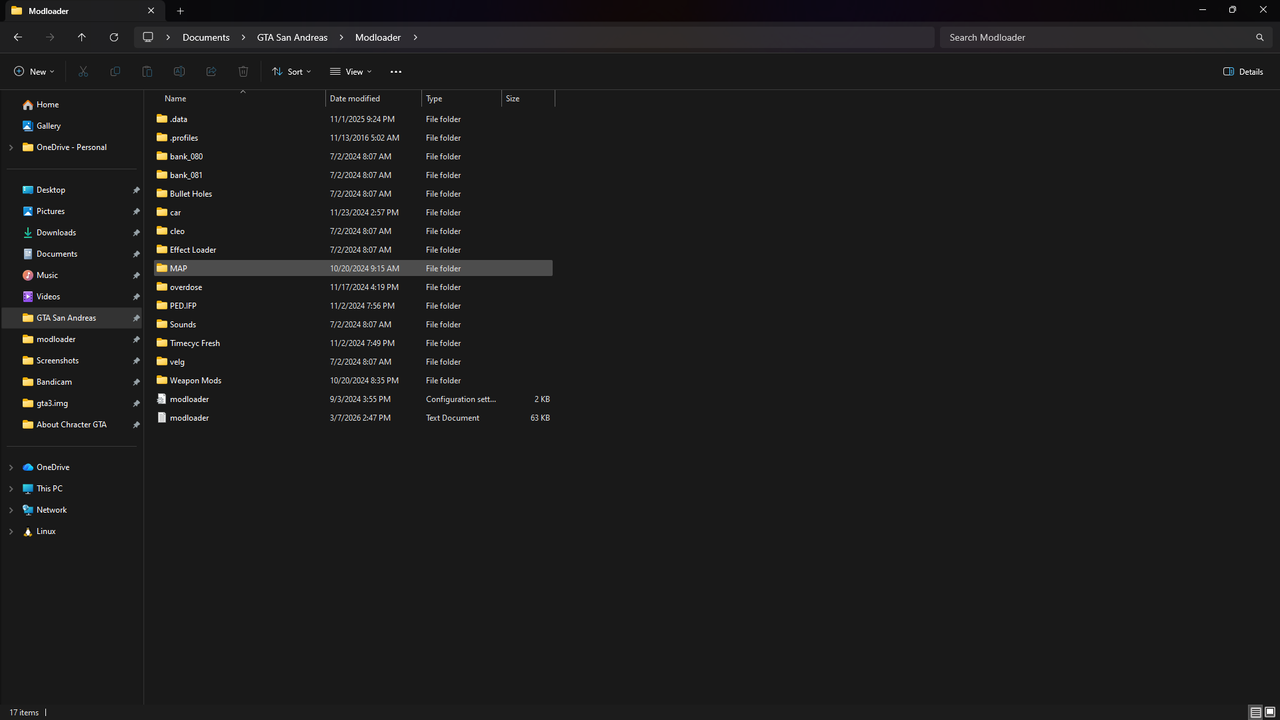Screen dimensions: 1280x720
Task: Go back to the previous folder
Action: (x=18, y=37)
